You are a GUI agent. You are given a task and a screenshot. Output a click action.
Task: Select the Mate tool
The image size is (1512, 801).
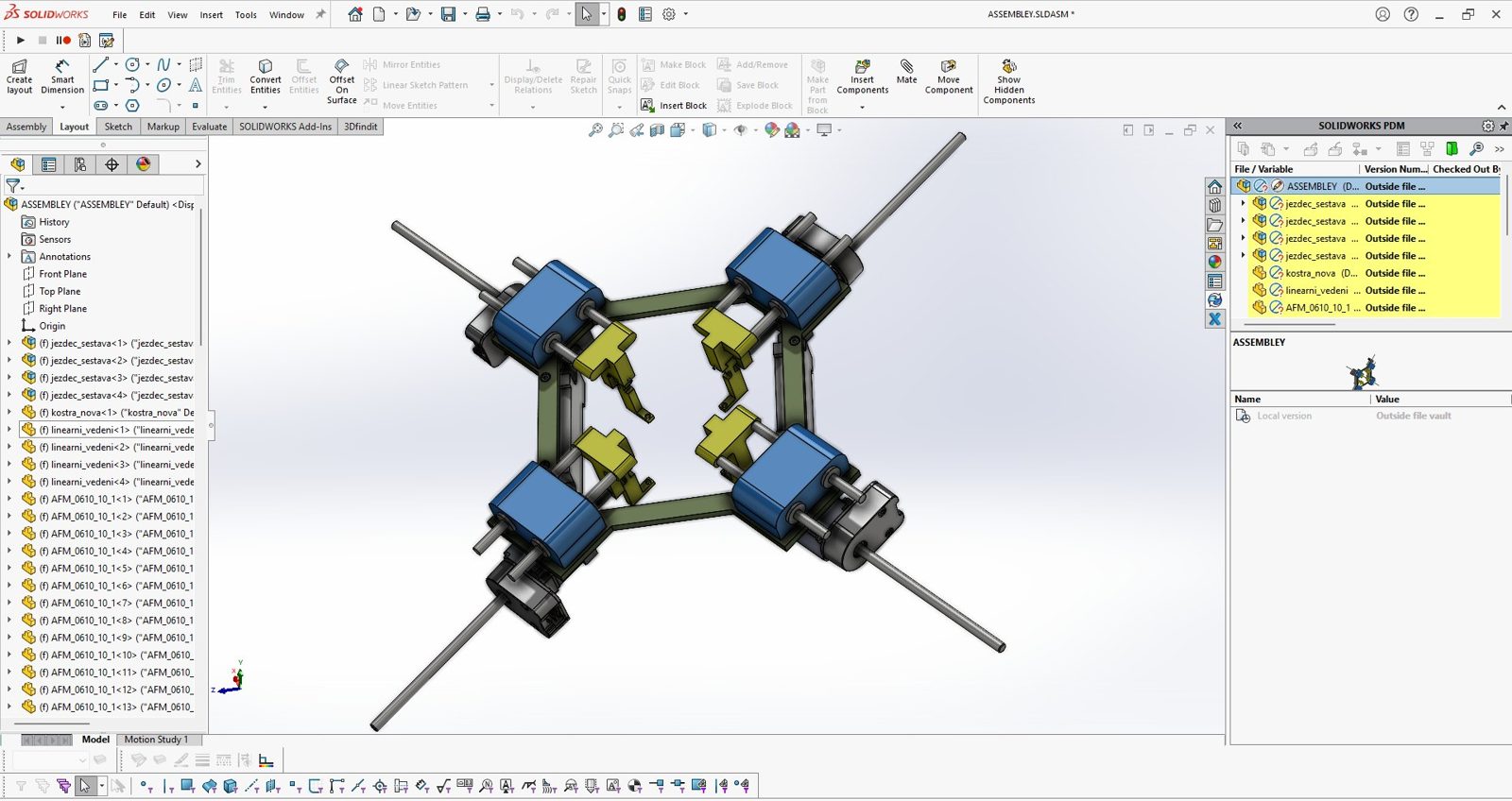[x=906, y=72]
